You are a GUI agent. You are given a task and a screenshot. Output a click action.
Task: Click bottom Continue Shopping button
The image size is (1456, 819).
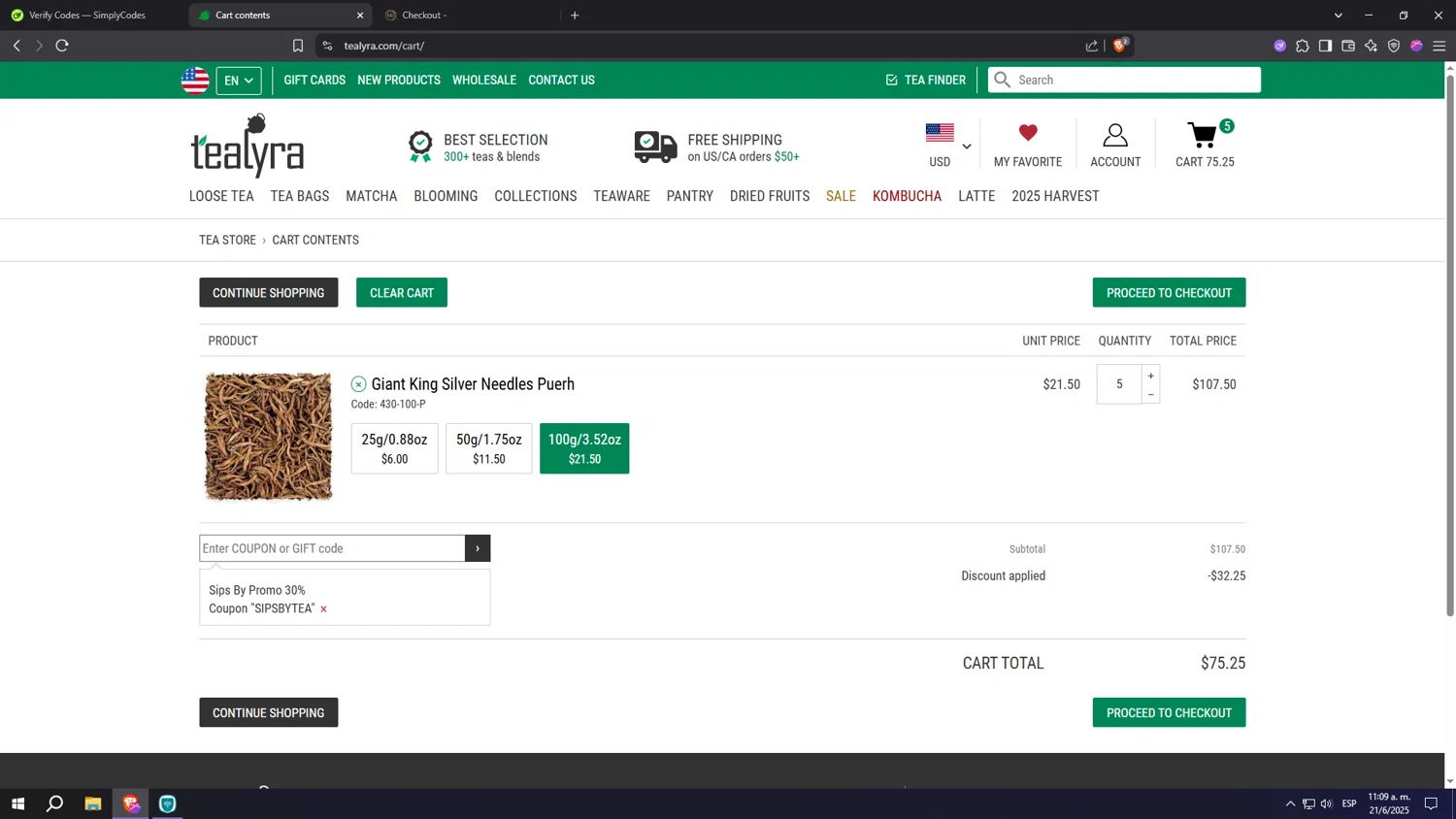tap(269, 712)
